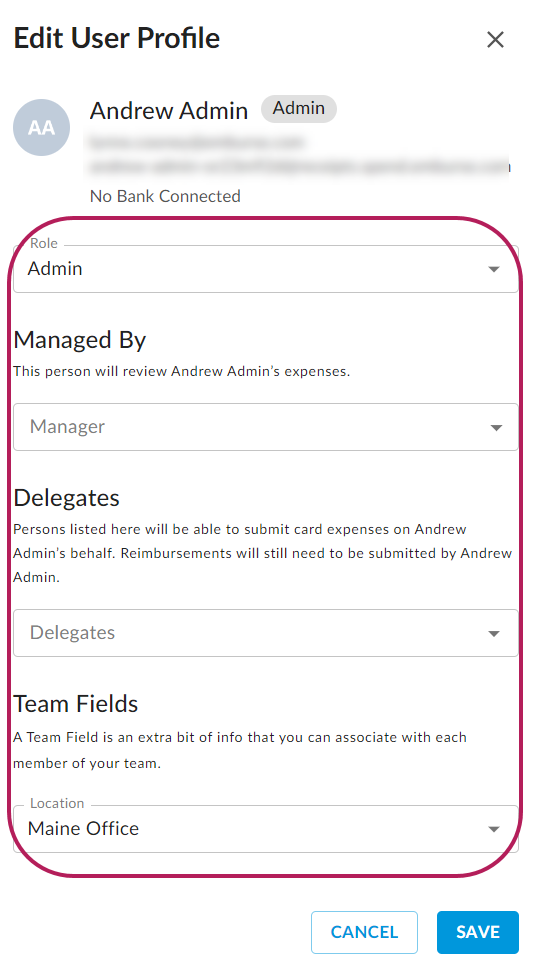Open the Role dropdown arrow
Screen dimensions: 542x957
(x=494, y=269)
